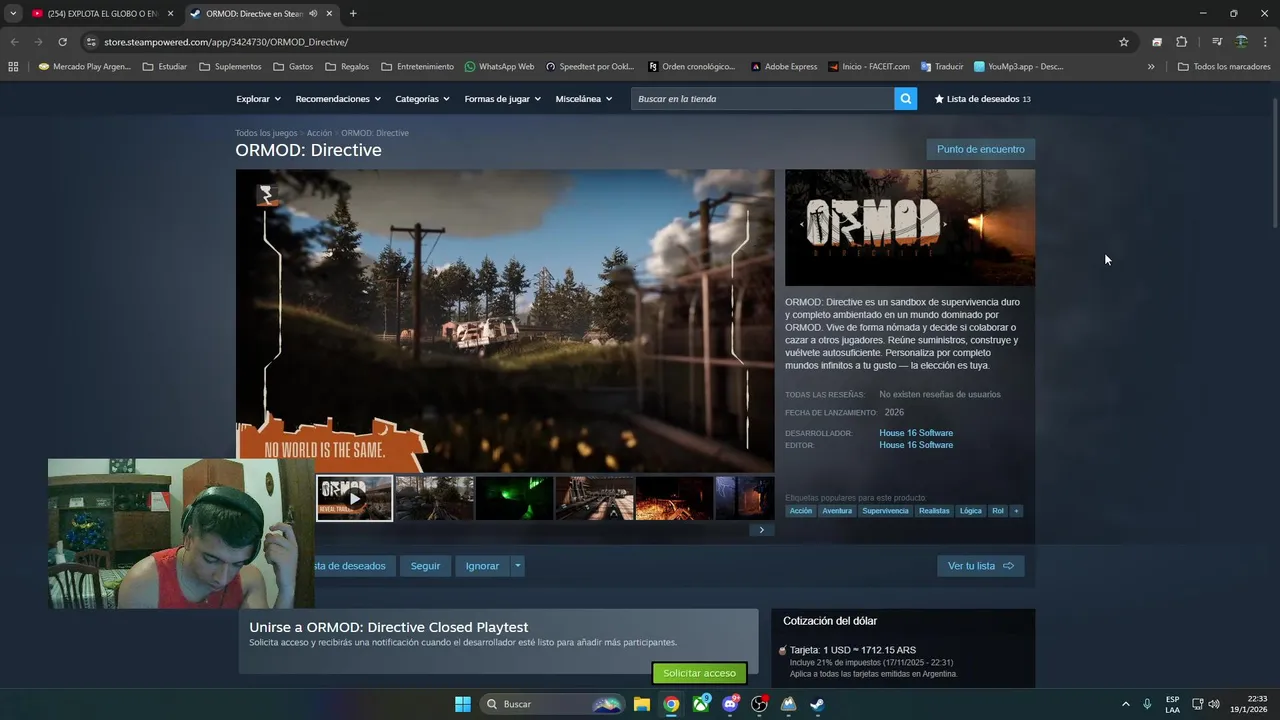The image size is (1280, 720).
Task: Select the Lógica tag
Action: click(971, 511)
